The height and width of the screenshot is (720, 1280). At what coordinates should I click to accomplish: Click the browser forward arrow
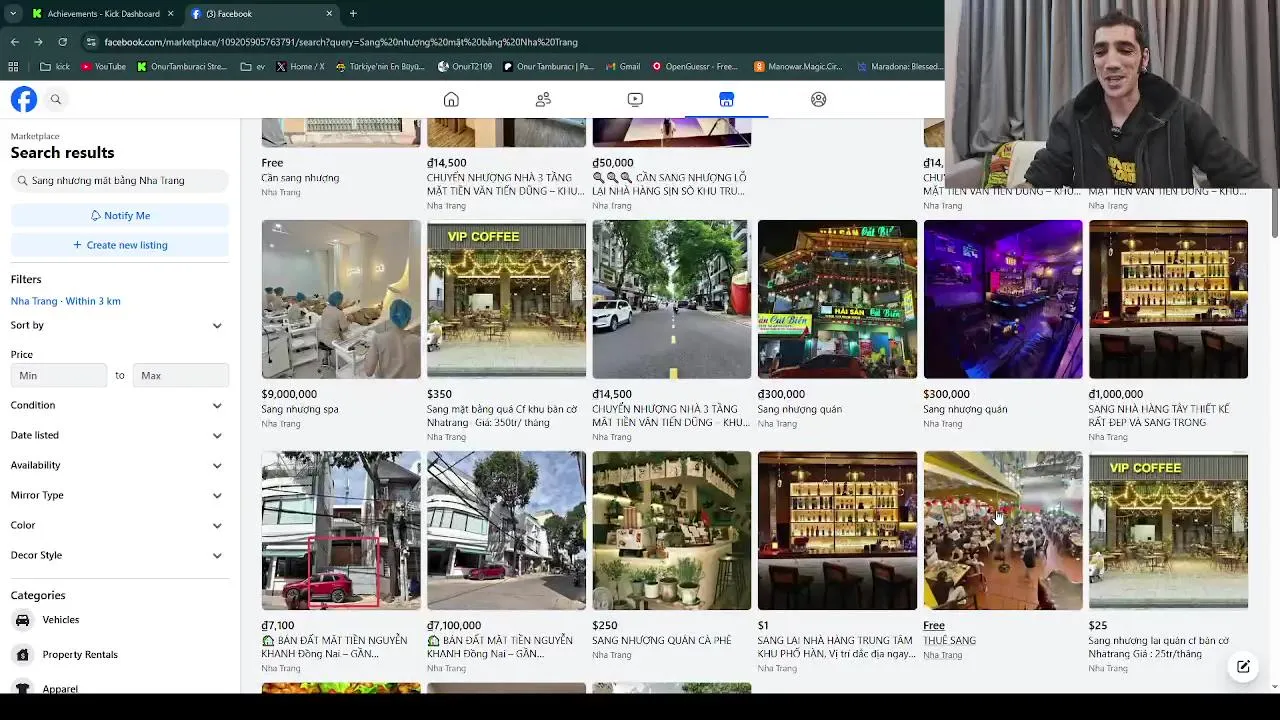pyautogui.click(x=38, y=42)
